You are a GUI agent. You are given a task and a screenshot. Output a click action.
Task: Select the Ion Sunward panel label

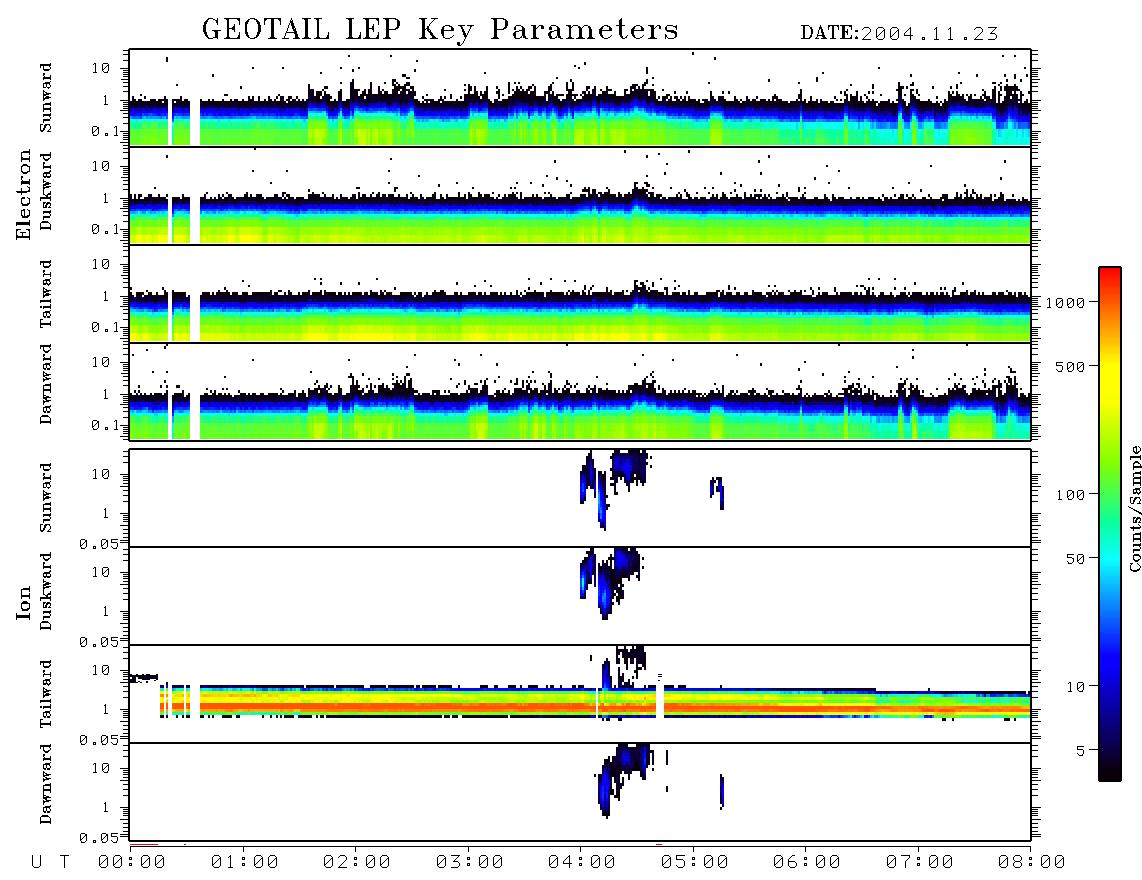46,498
